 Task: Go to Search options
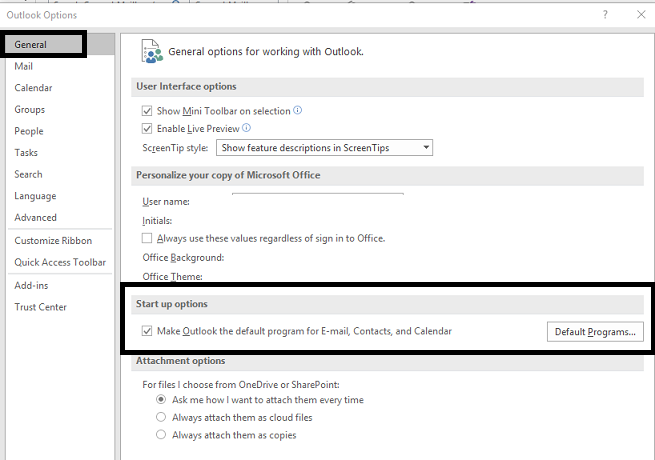[x=28, y=174]
